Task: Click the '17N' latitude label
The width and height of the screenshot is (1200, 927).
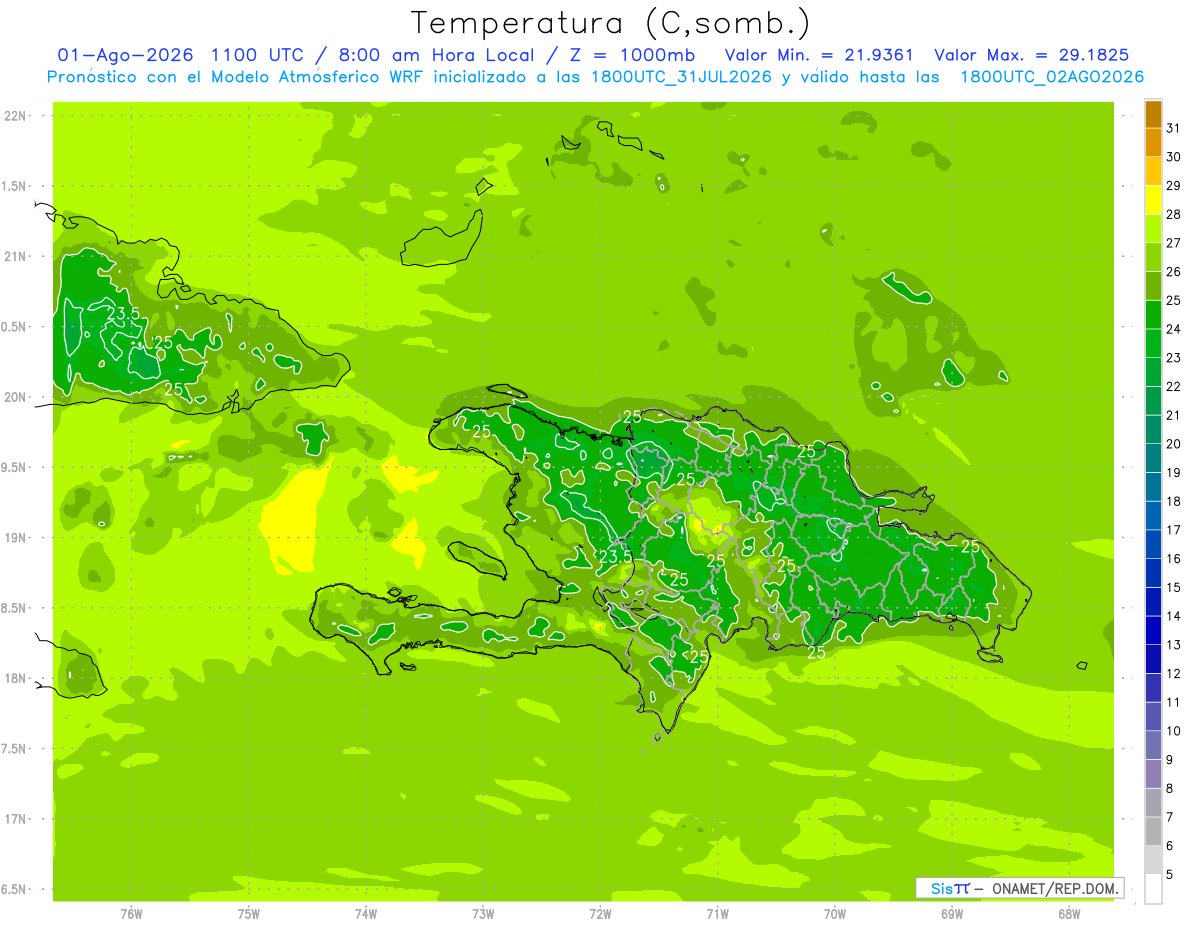Action: click(x=14, y=819)
